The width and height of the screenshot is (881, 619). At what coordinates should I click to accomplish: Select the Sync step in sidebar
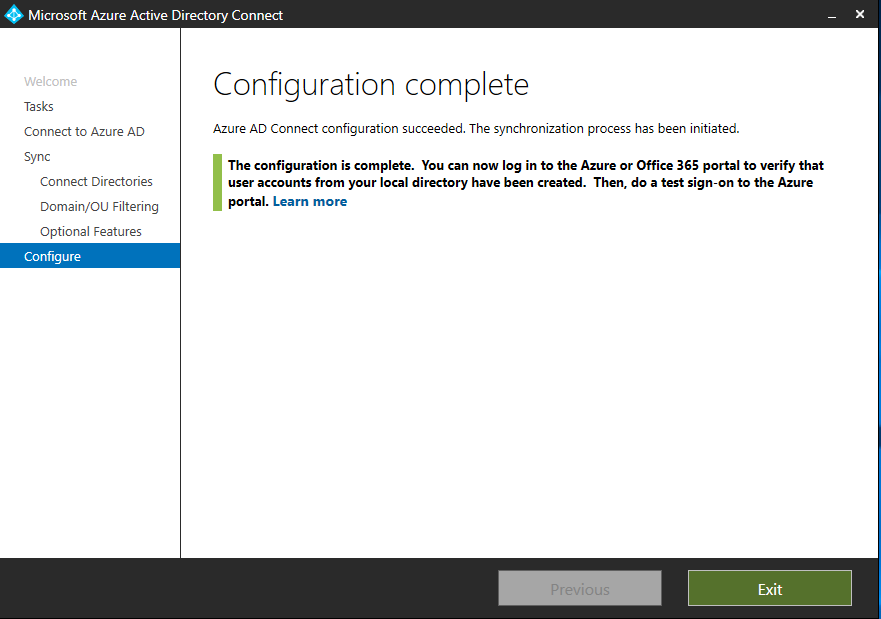(37, 157)
